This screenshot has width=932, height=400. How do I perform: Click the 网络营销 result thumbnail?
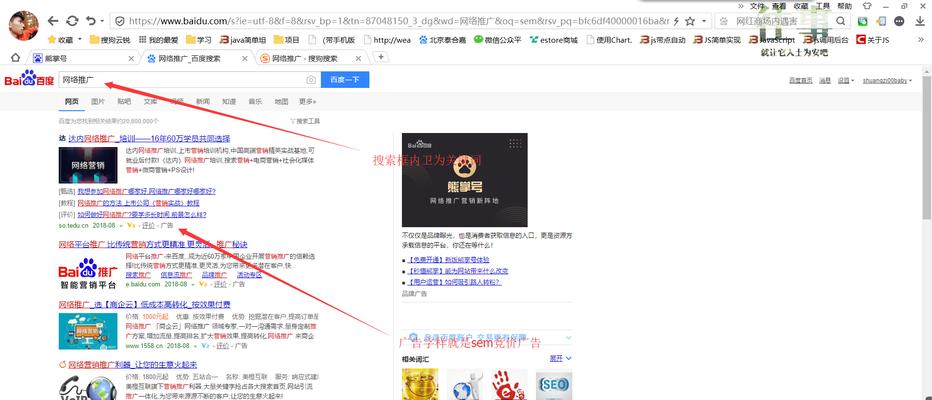point(88,165)
